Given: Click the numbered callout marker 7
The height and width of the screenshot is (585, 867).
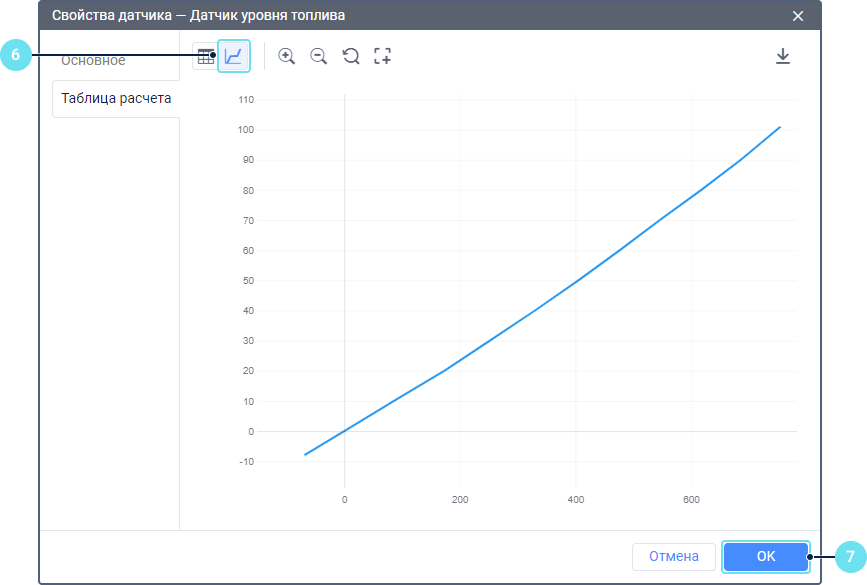Looking at the screenshot, I should pos(850,556).
